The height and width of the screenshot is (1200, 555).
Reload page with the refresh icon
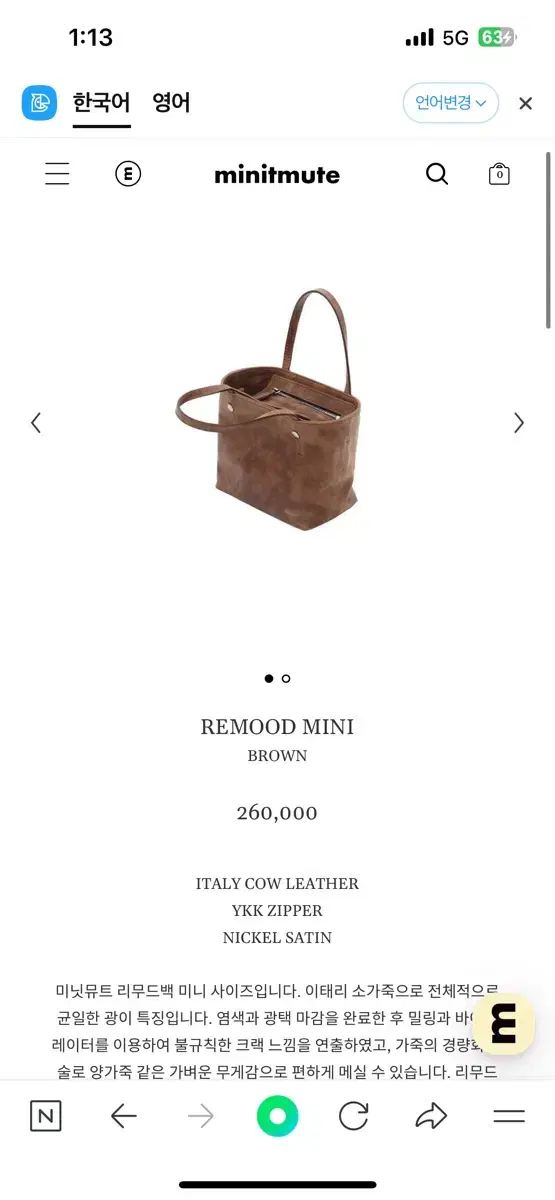[x=354, y=1116]
